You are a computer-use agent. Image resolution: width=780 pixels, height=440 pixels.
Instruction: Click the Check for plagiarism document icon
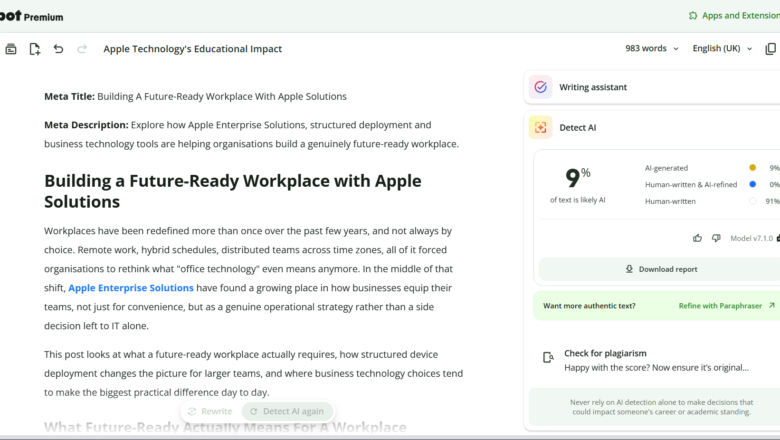[x=548, y=357]
